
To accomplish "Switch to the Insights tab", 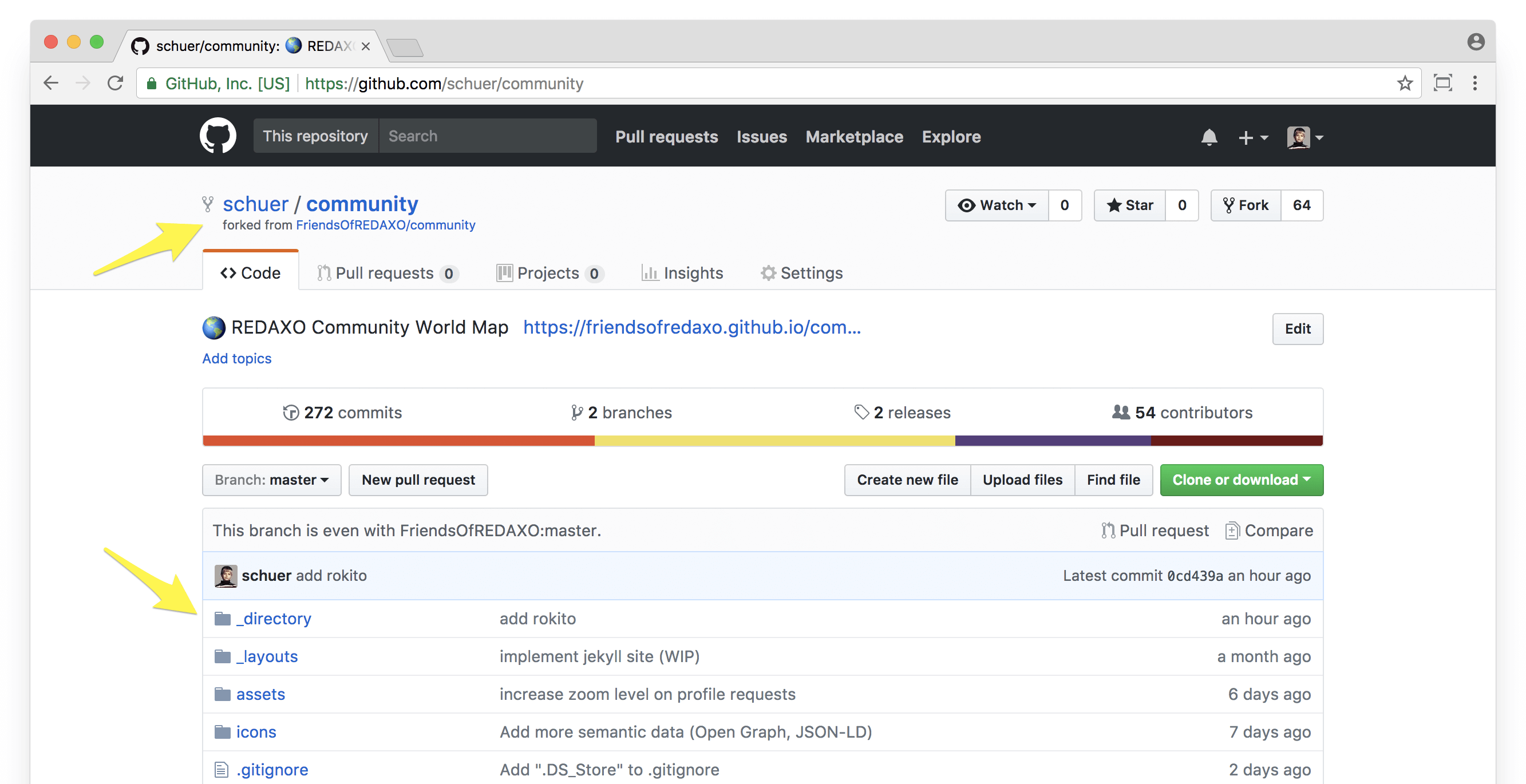I will pos(682,273).
